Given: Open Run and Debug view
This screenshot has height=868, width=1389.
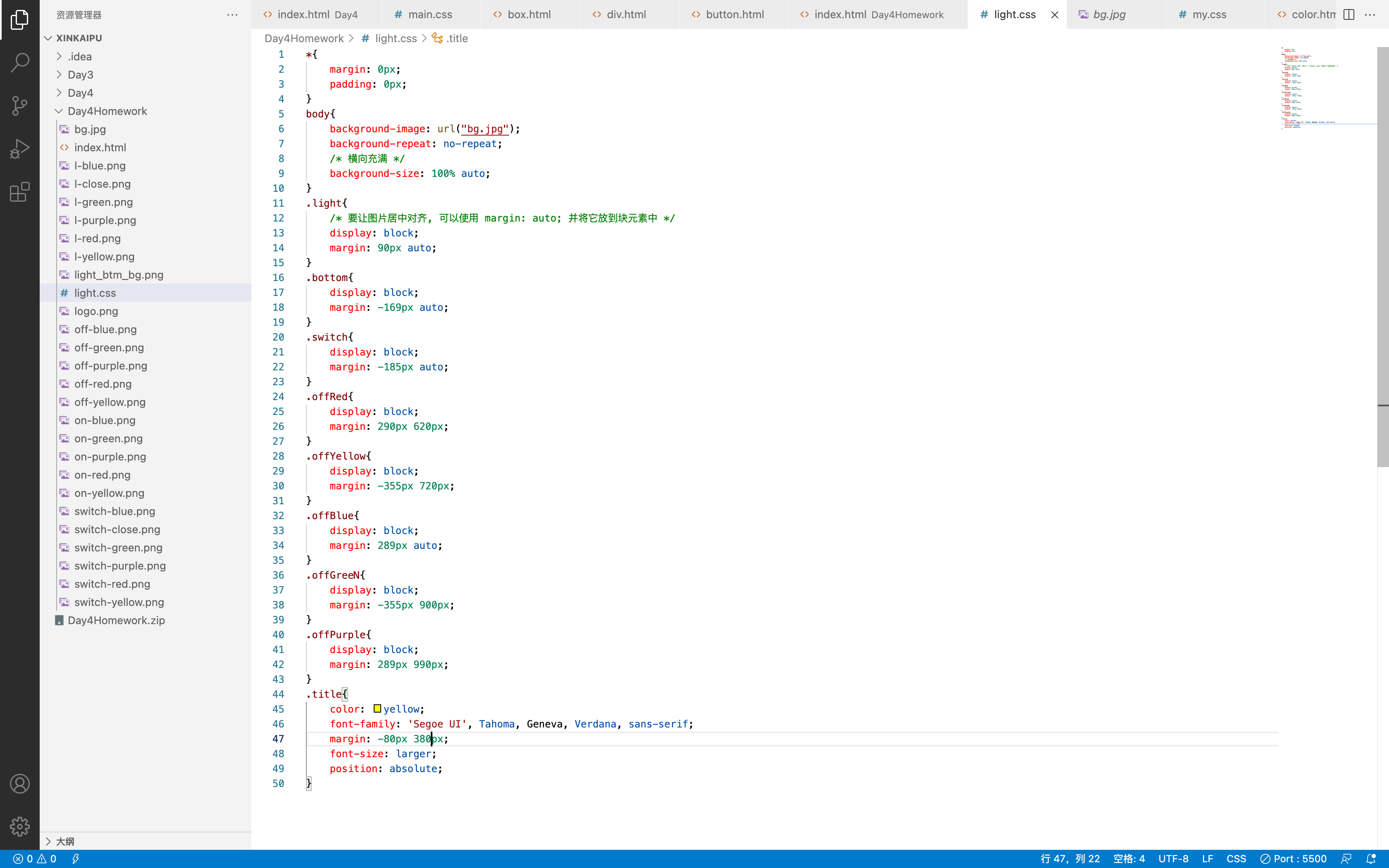Looking at the screenshot, I should 19,149.
